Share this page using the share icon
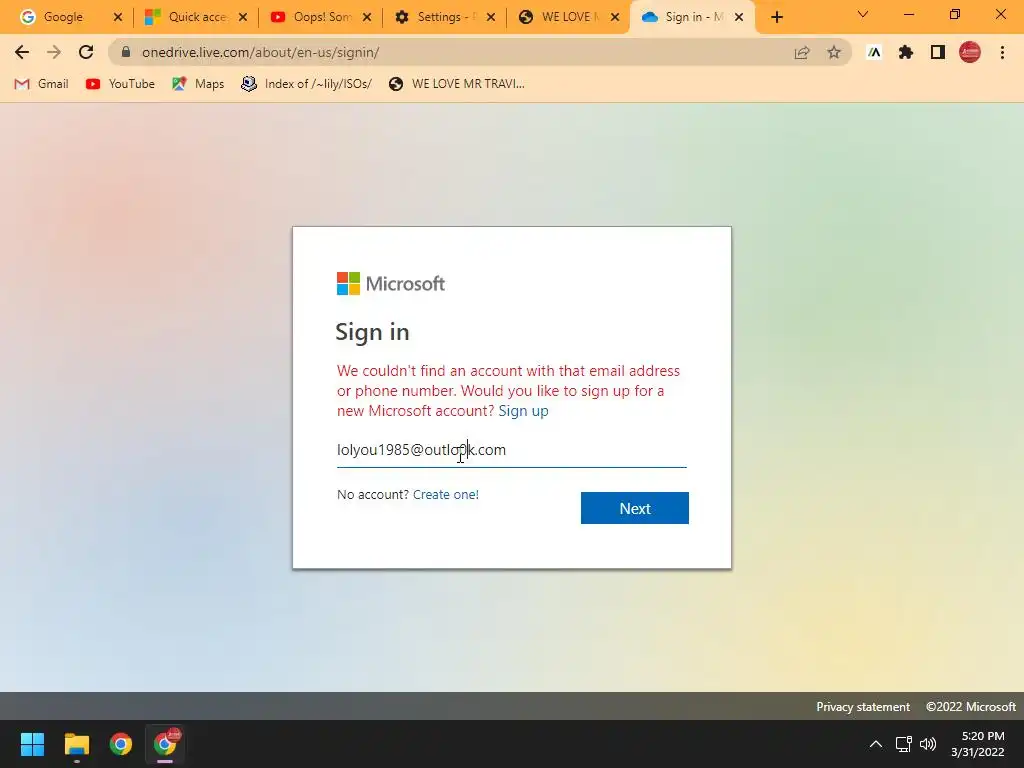 tap(802, 52)
